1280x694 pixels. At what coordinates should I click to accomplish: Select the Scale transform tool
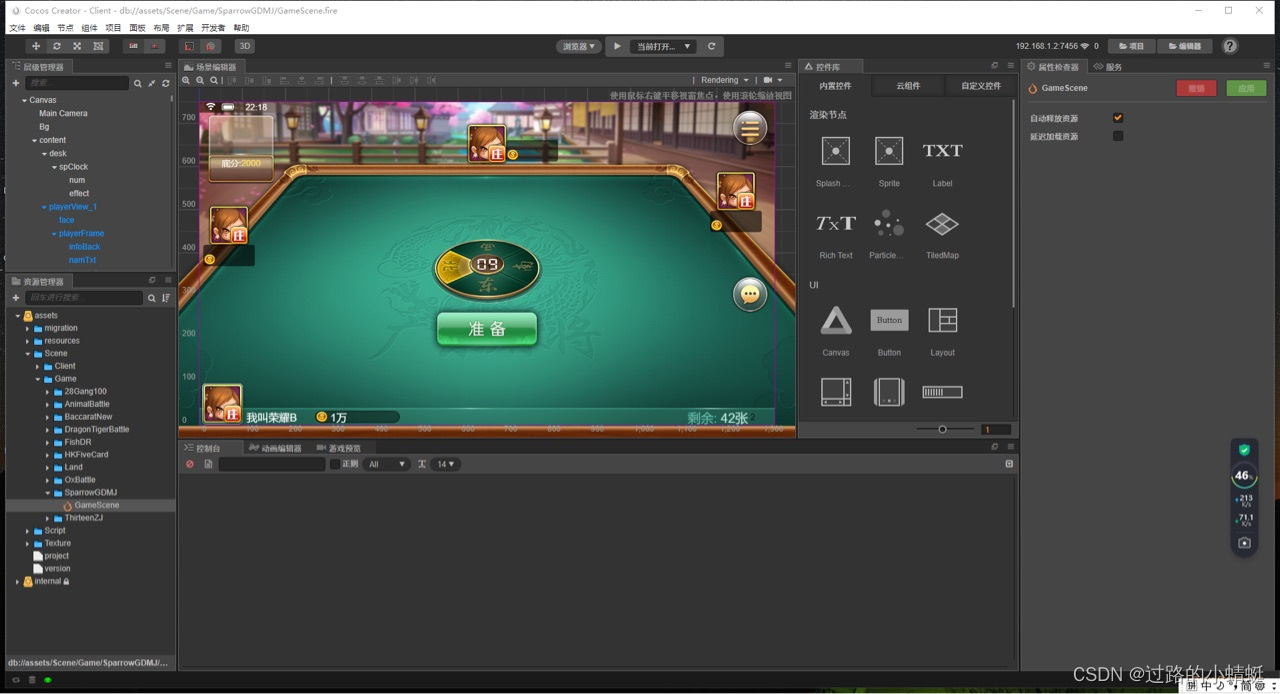click(77, 45)
